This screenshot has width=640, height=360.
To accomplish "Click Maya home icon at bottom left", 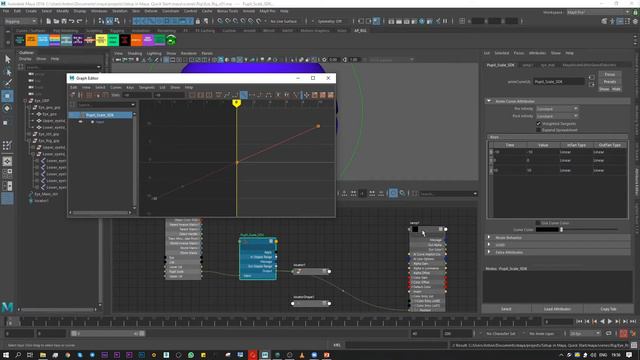I will [7, 307].
